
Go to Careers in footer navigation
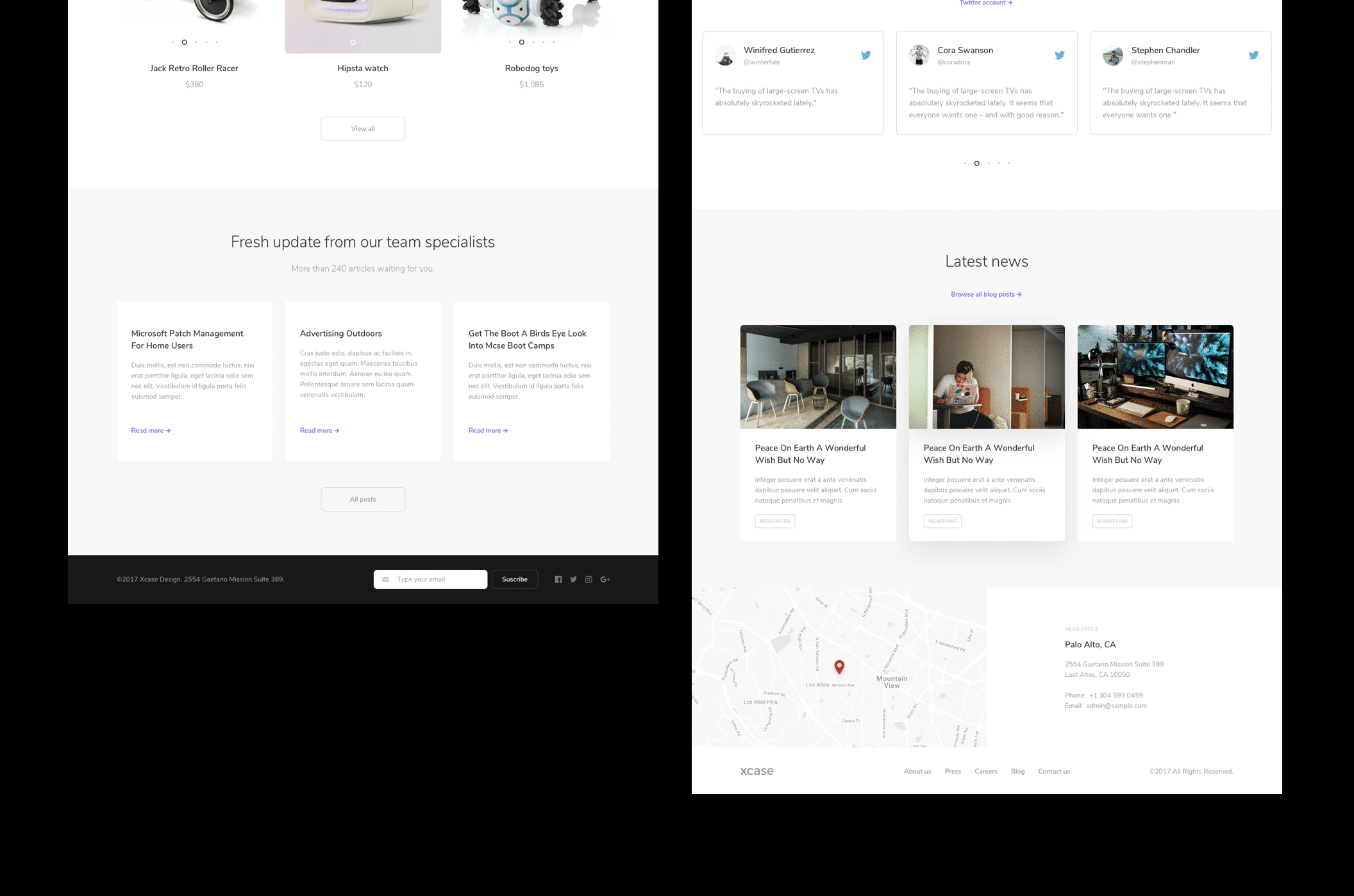point(985,772)
